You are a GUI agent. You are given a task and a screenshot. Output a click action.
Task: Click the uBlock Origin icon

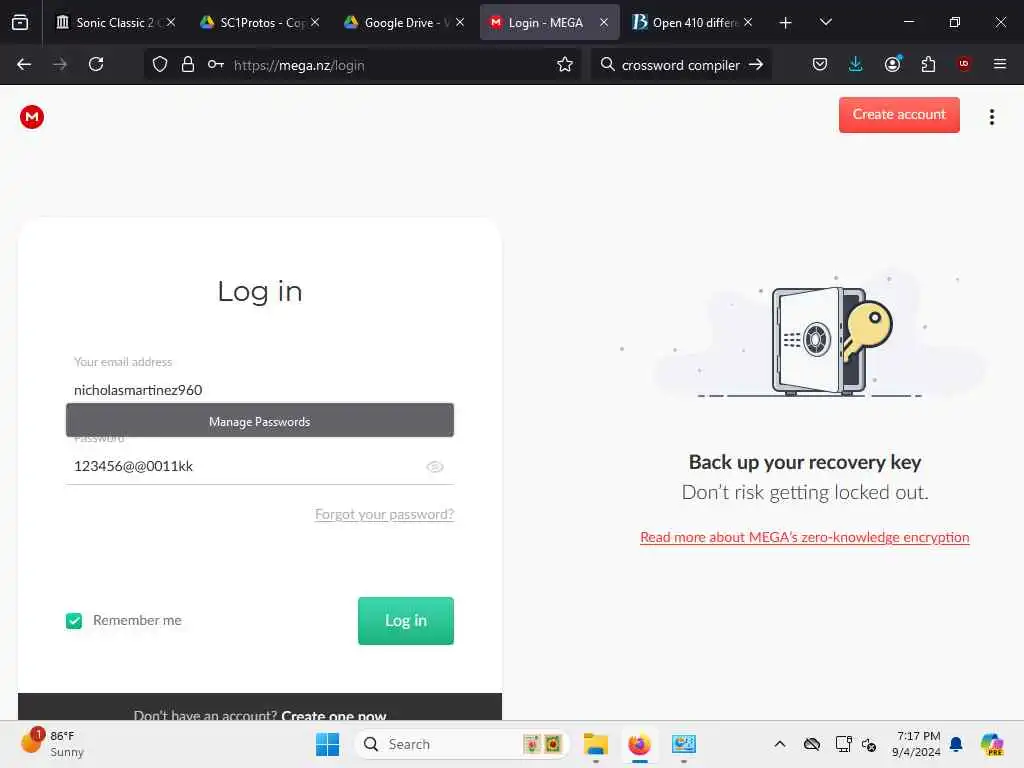(x=964, y=64)
